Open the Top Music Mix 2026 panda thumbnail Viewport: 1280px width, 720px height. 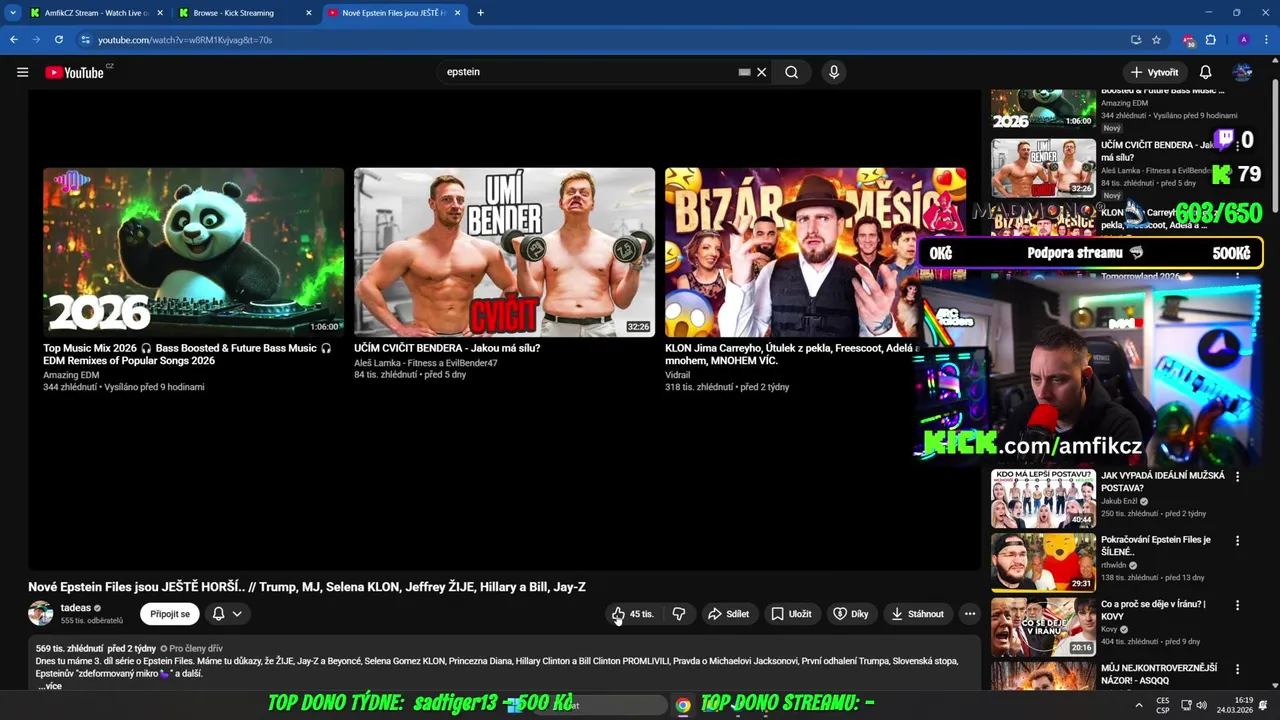pos(193,252)
